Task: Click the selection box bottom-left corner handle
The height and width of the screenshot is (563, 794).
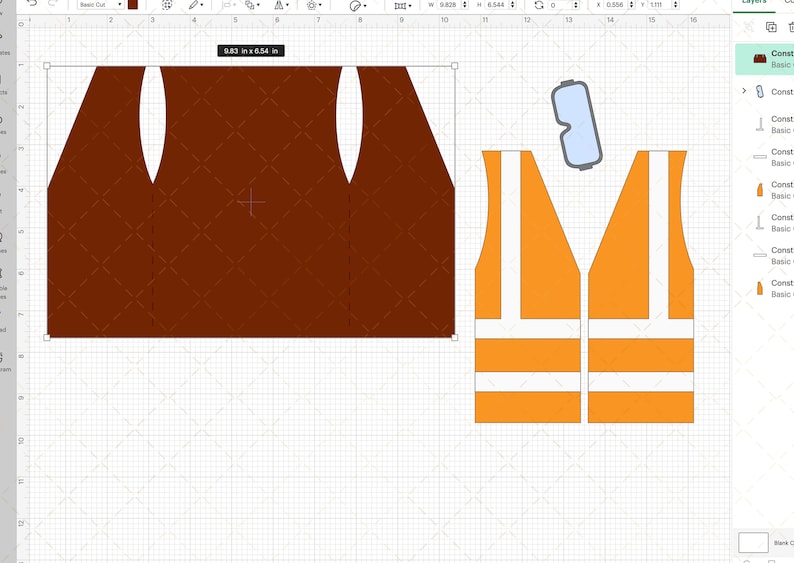Action: 47,338
